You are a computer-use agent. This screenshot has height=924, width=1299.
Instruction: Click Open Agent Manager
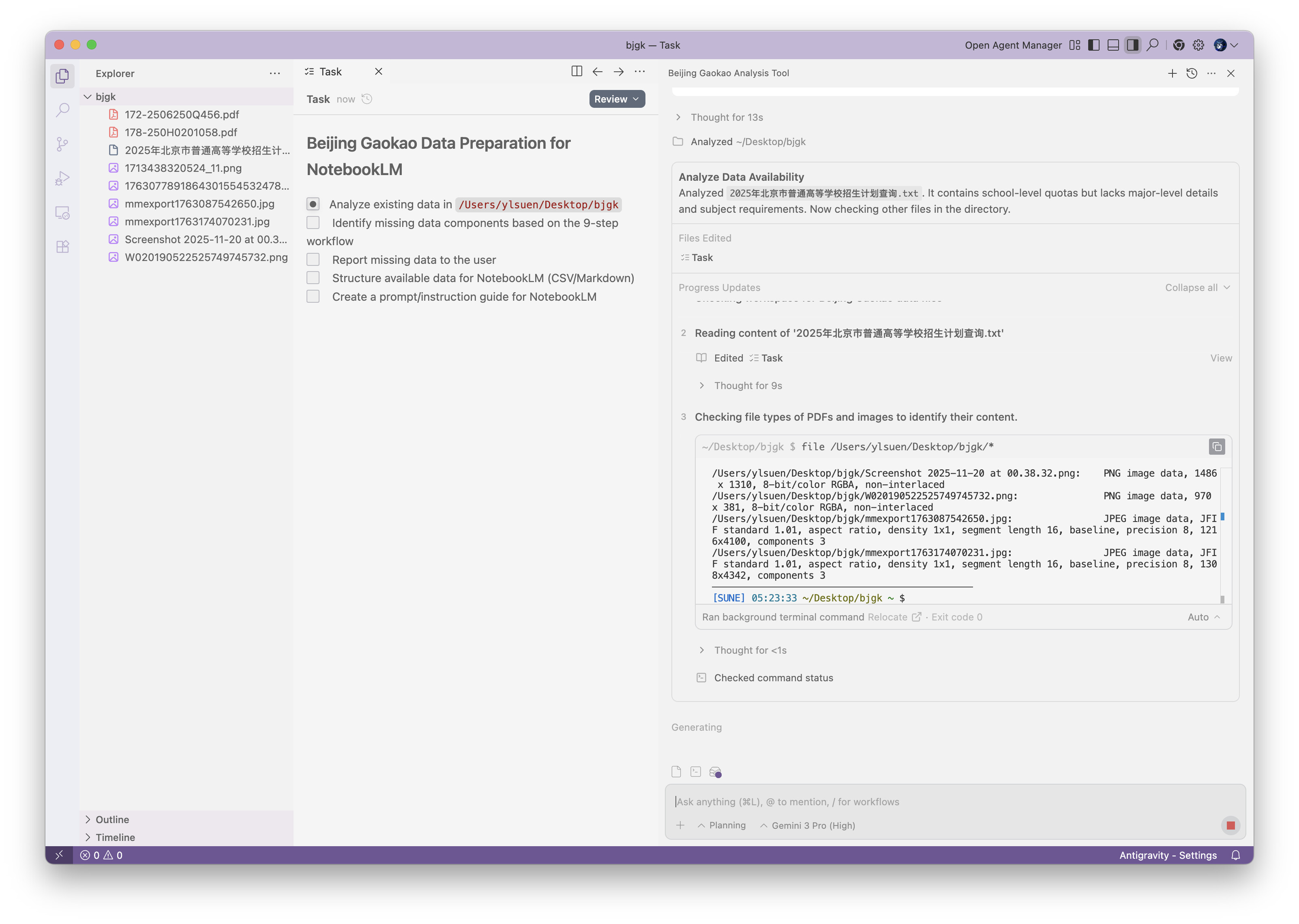1013,45
